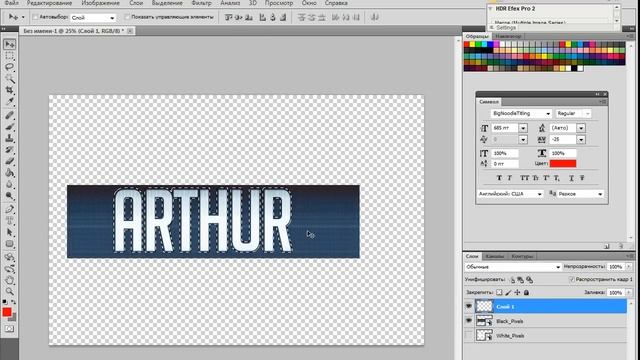Select the Dodge tool
Screen dimensions: 640x360
[9, 196]
